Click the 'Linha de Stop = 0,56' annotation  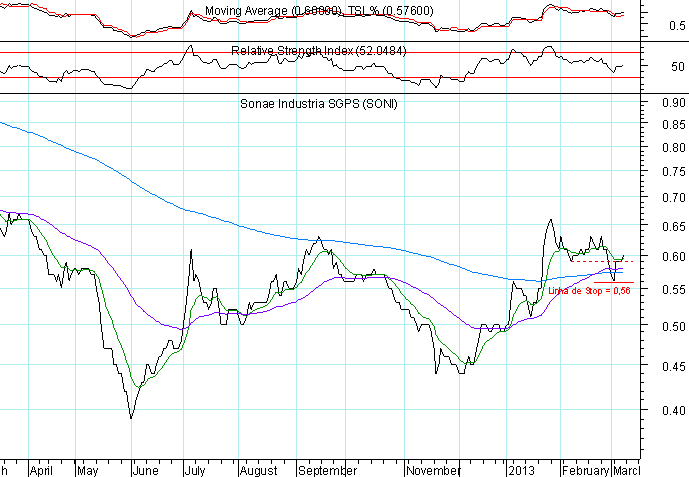(589, 291)
